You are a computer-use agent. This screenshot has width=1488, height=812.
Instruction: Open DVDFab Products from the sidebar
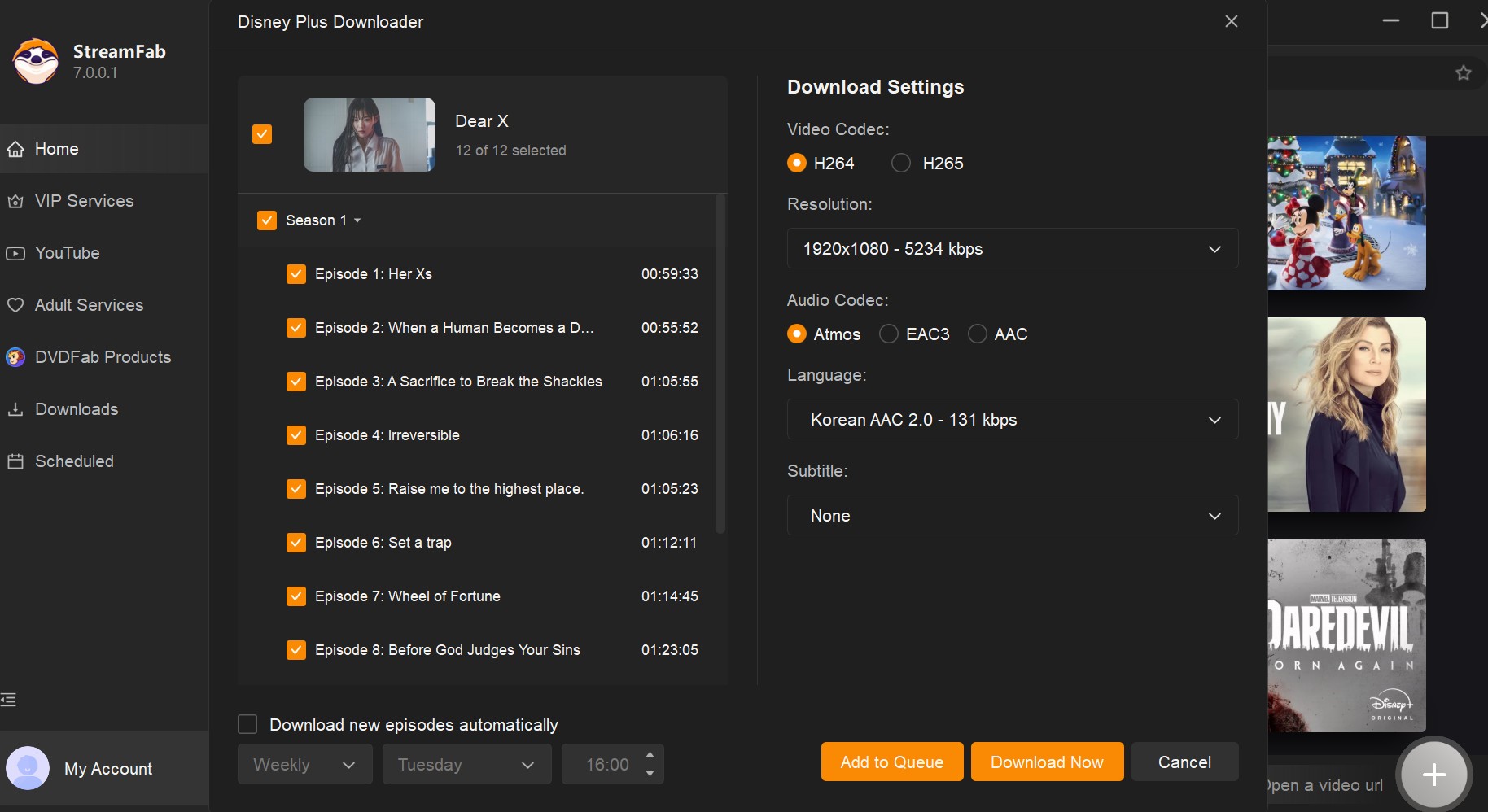pos(102,357)
